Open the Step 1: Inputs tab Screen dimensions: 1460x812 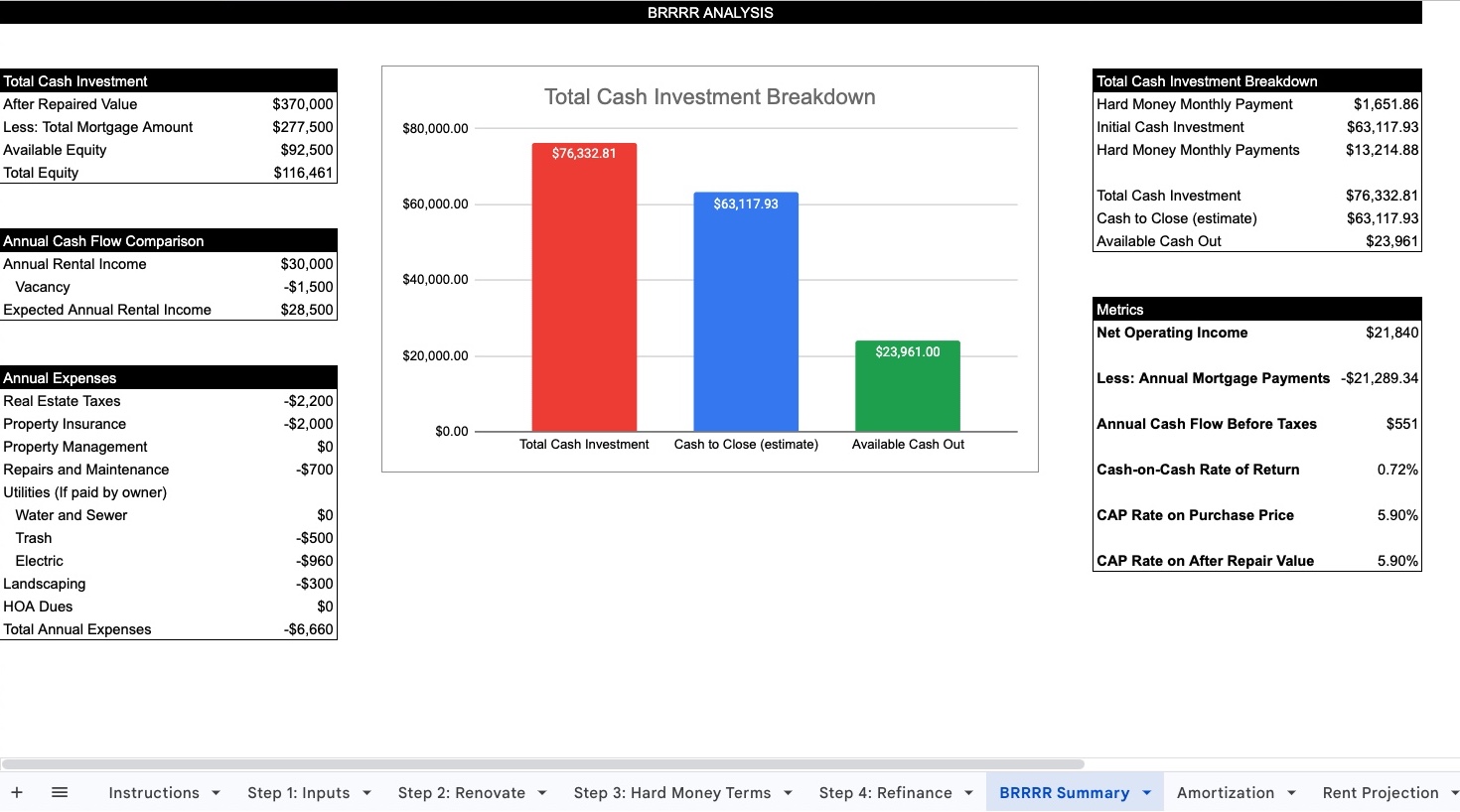click(298, 792)
